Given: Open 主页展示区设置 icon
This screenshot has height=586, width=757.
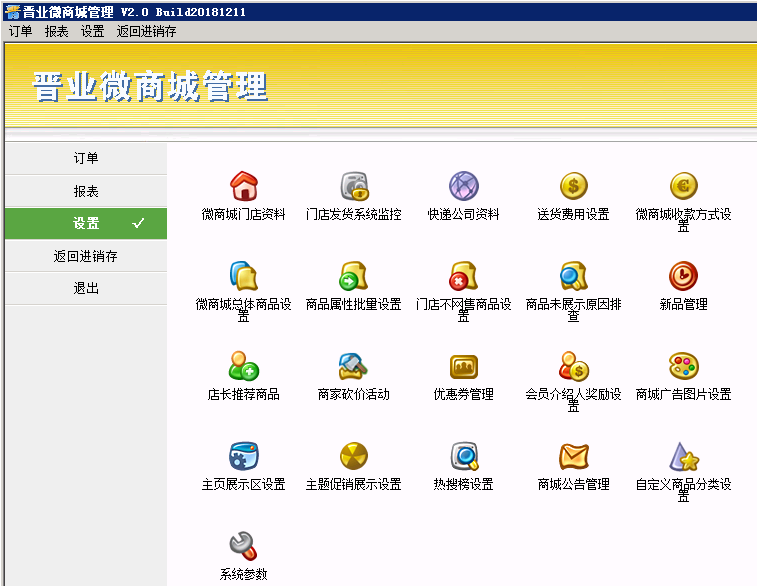Looking at the screenshot, I should click(x=244, y=456).
